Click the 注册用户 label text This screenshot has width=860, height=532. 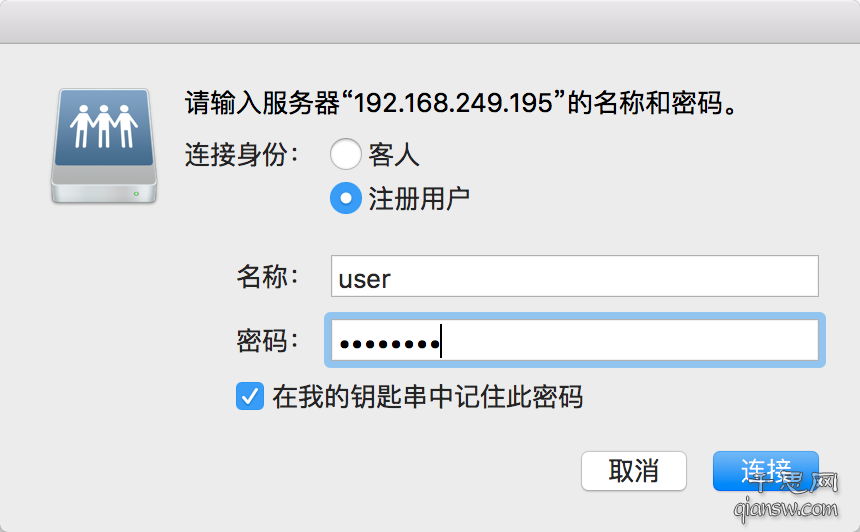419,199
